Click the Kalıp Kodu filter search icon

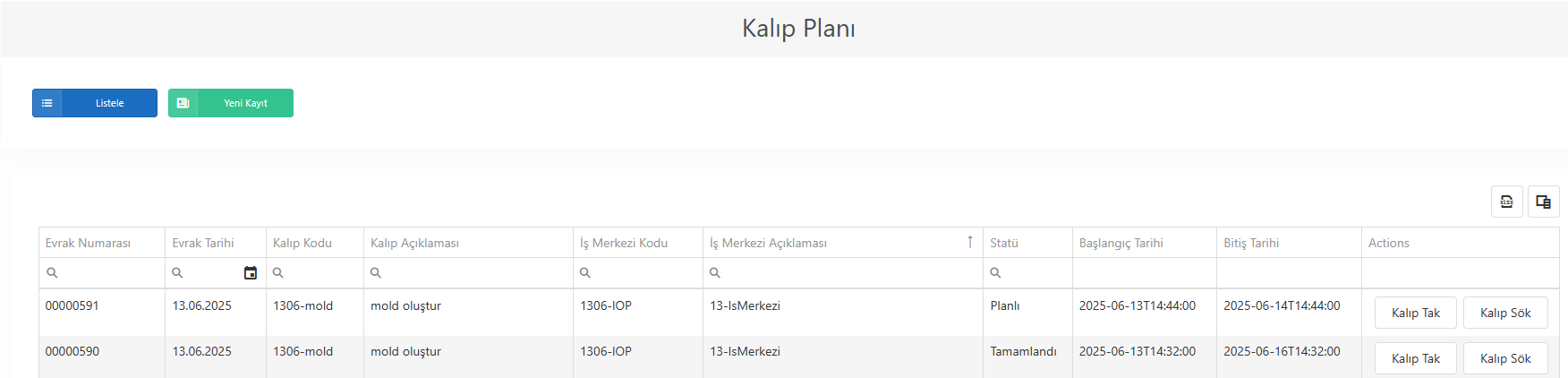coord(278,273)
